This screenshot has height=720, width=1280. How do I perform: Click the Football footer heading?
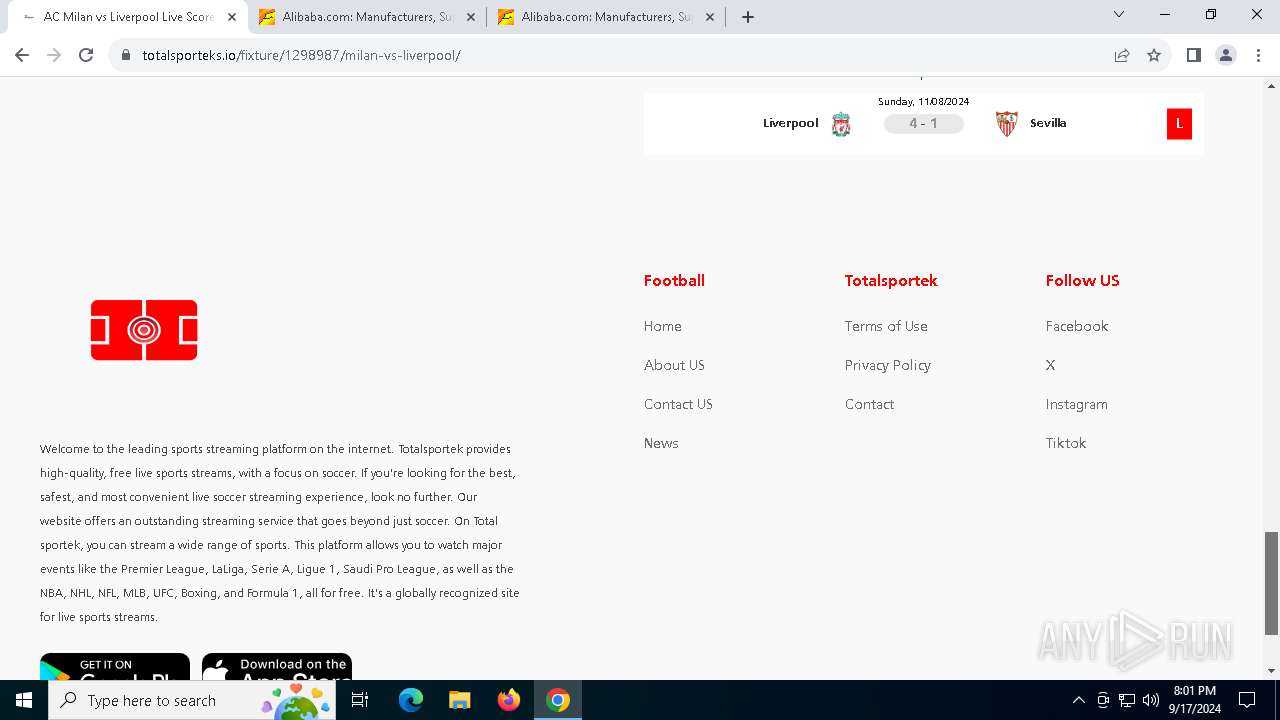(674, 281)
